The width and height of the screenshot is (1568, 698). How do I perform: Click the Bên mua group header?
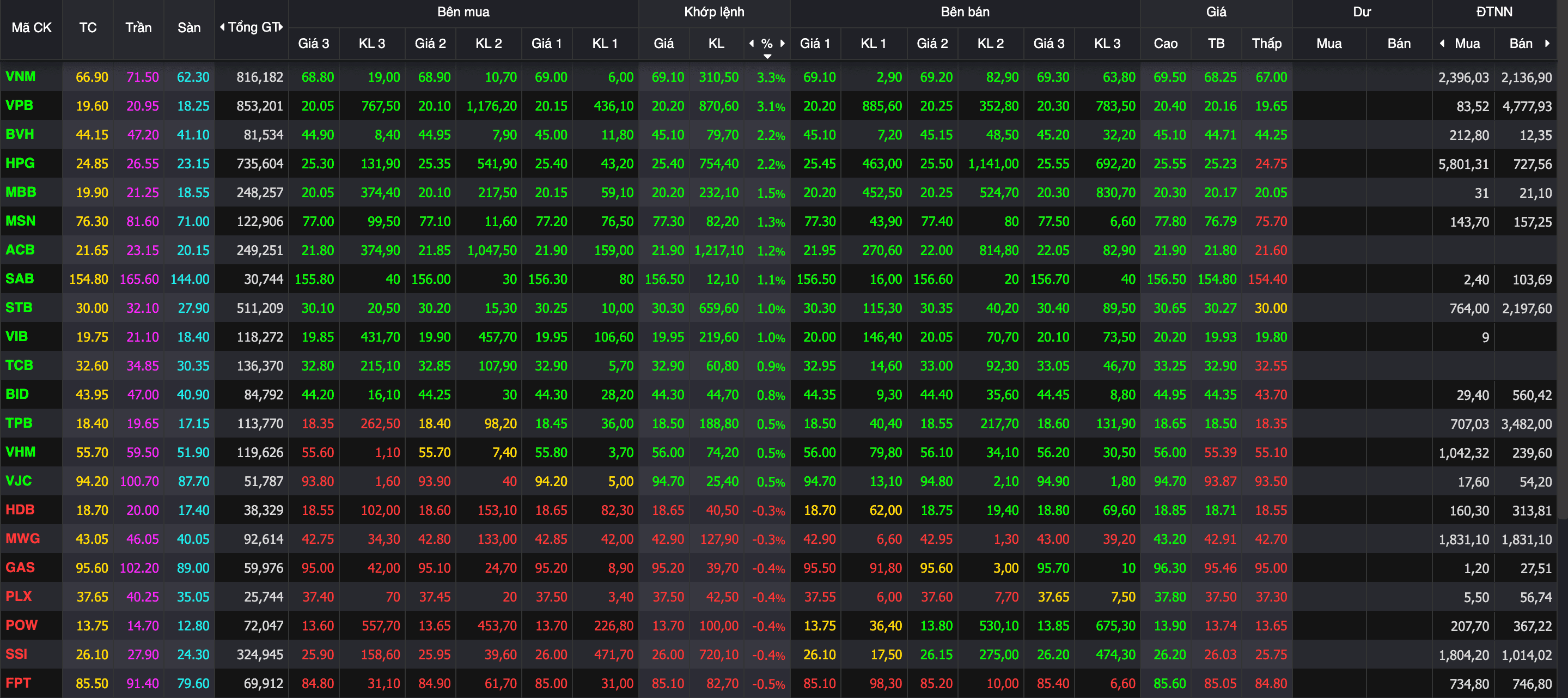coord(463,12)
